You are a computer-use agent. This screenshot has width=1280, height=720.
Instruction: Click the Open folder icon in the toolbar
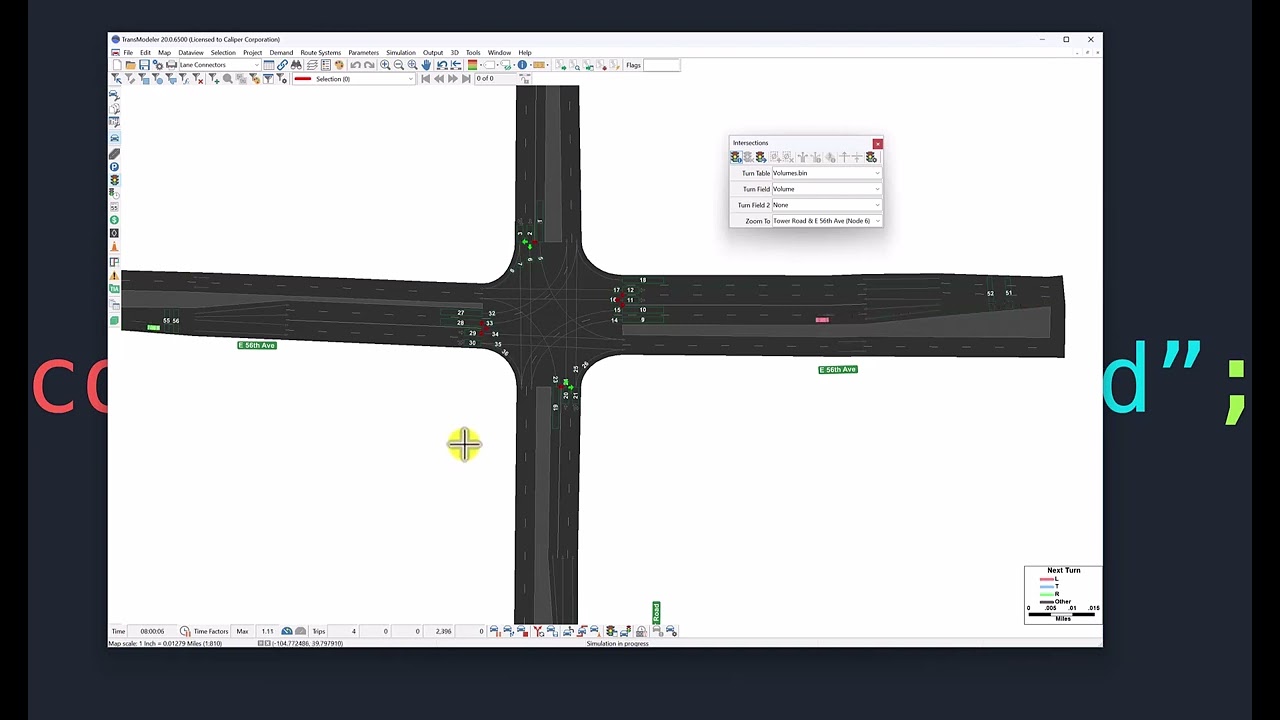130,65
